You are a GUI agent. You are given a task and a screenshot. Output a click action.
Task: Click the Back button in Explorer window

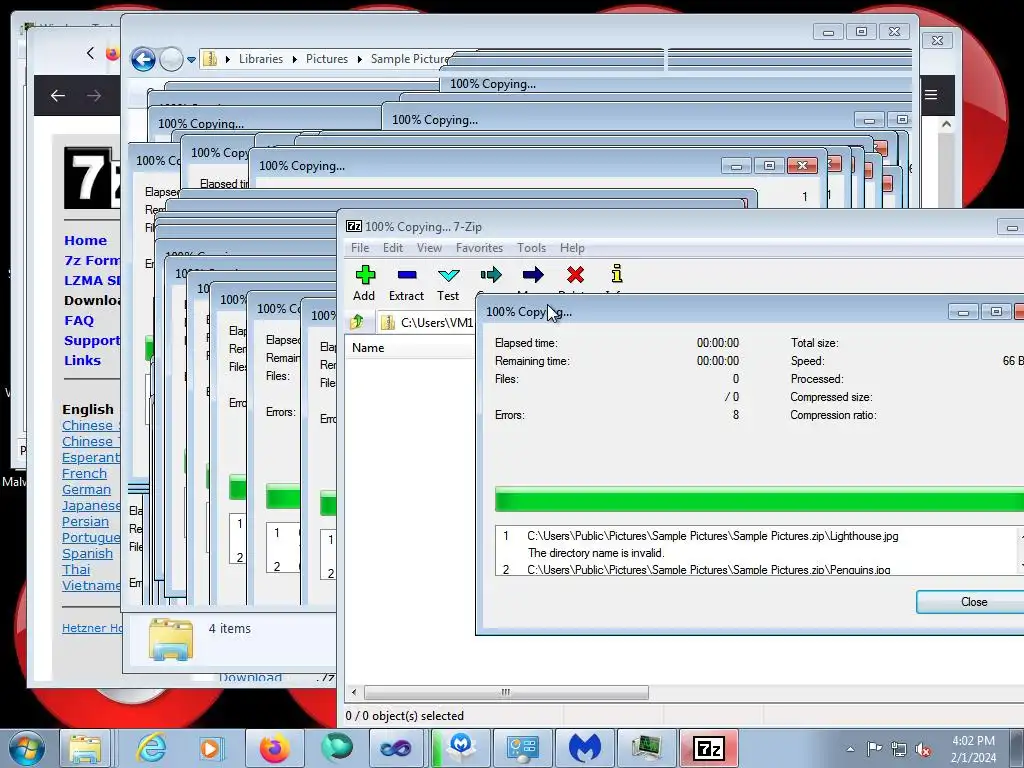click(x=143, y=59)
